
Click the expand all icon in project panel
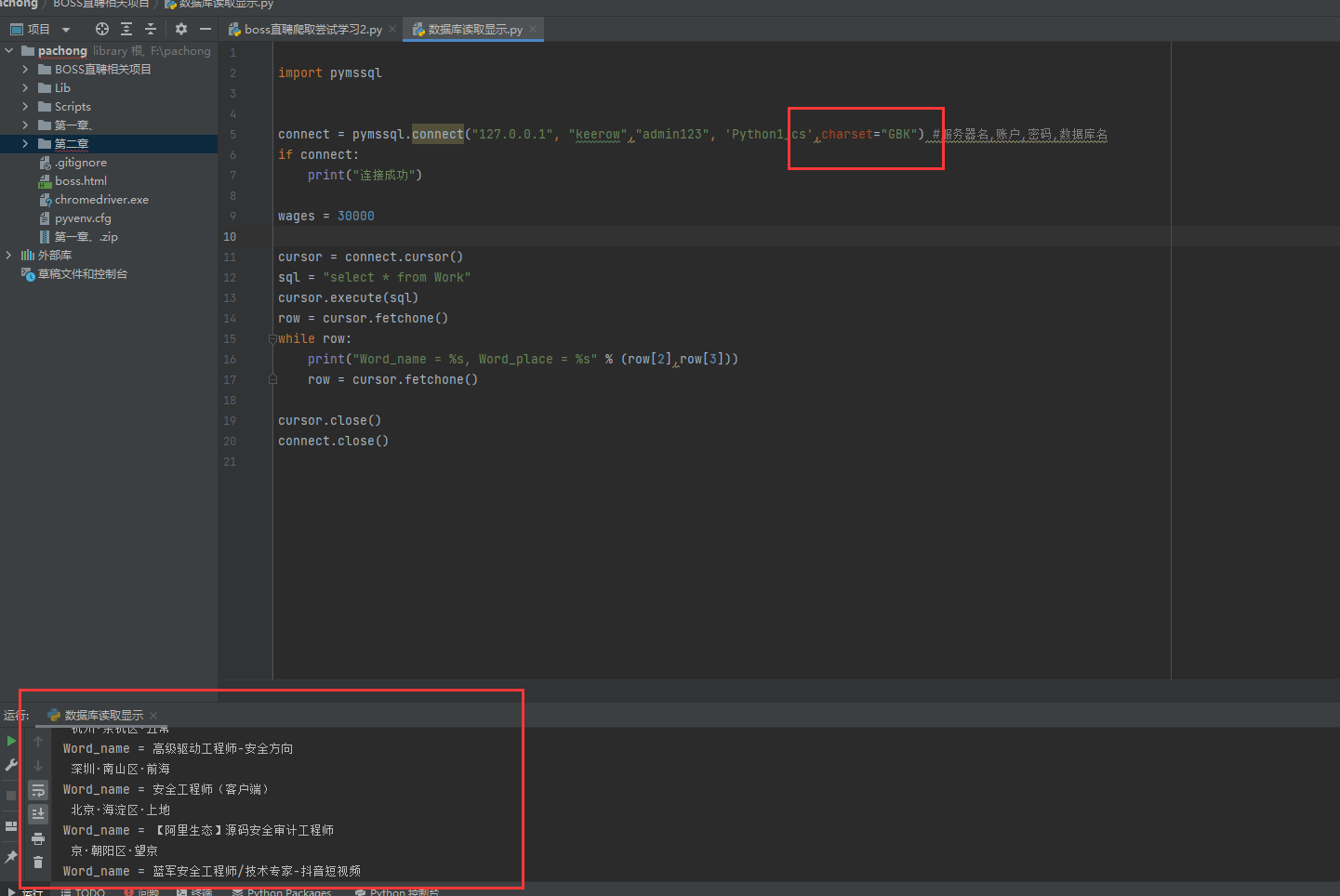[x=126, y=29]
